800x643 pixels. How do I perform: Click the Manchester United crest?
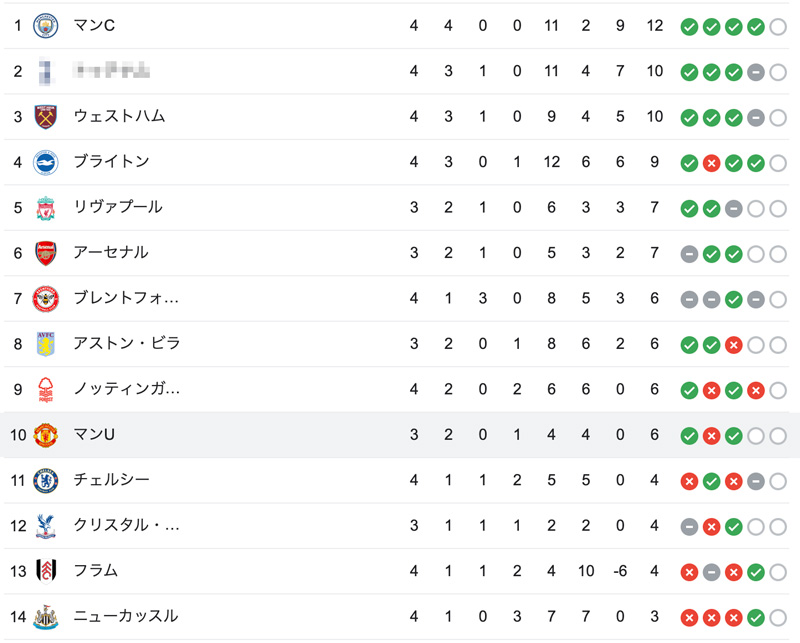click(45, 435)
